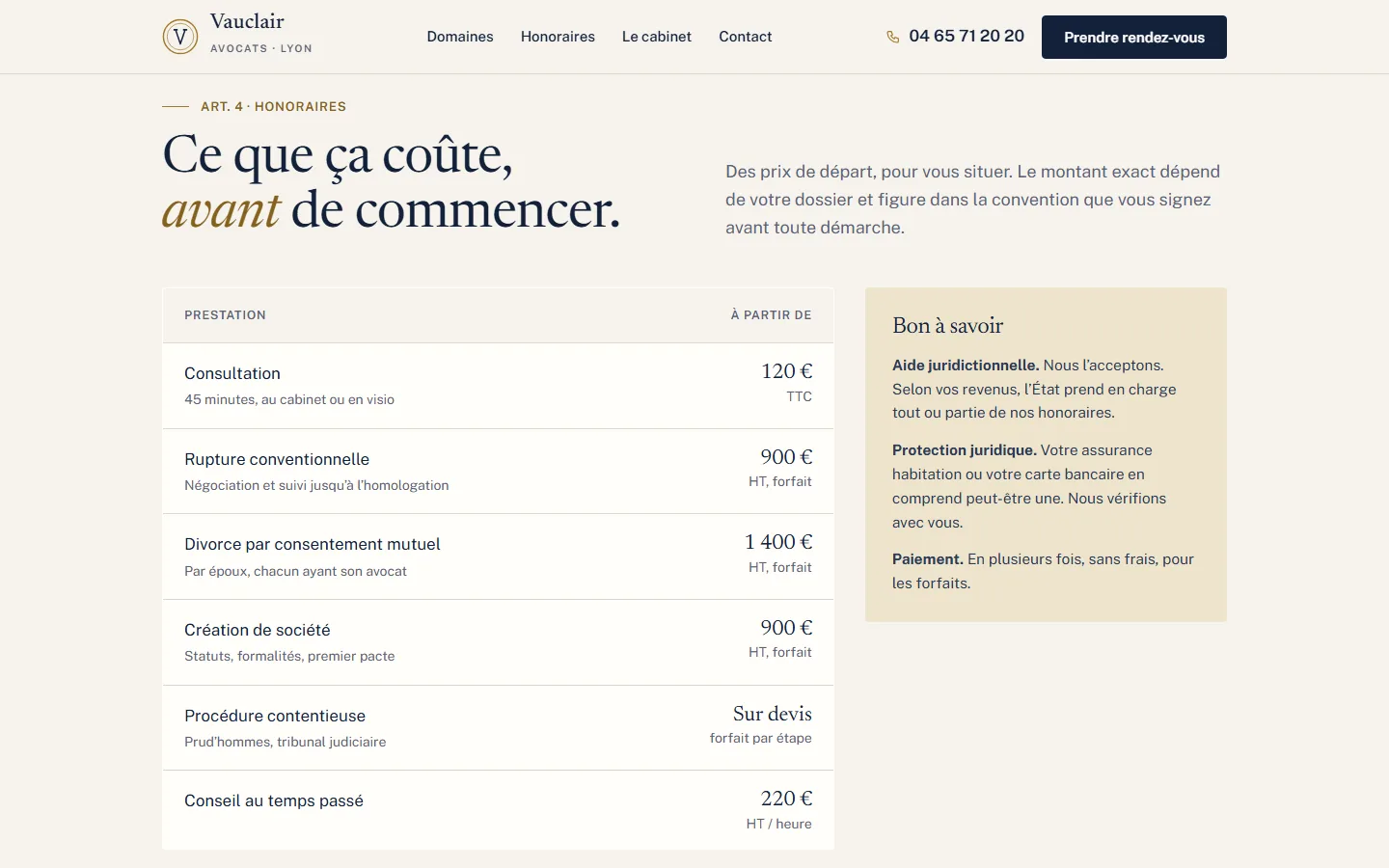Click the TTC label under 120 €
This screenshot has height=868, width=1389.
pyautogui.click(x=800, y=396)
